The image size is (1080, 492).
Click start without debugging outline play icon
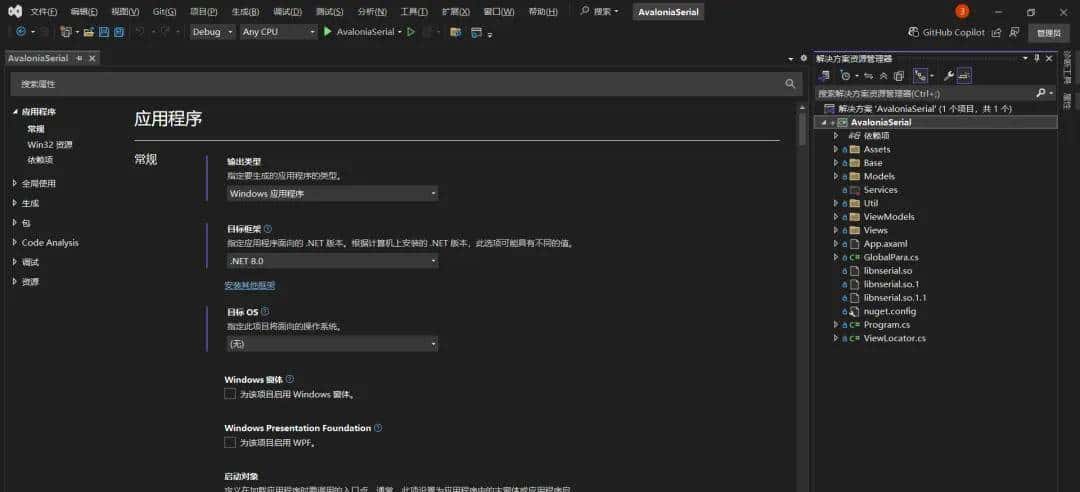point(411,32)
